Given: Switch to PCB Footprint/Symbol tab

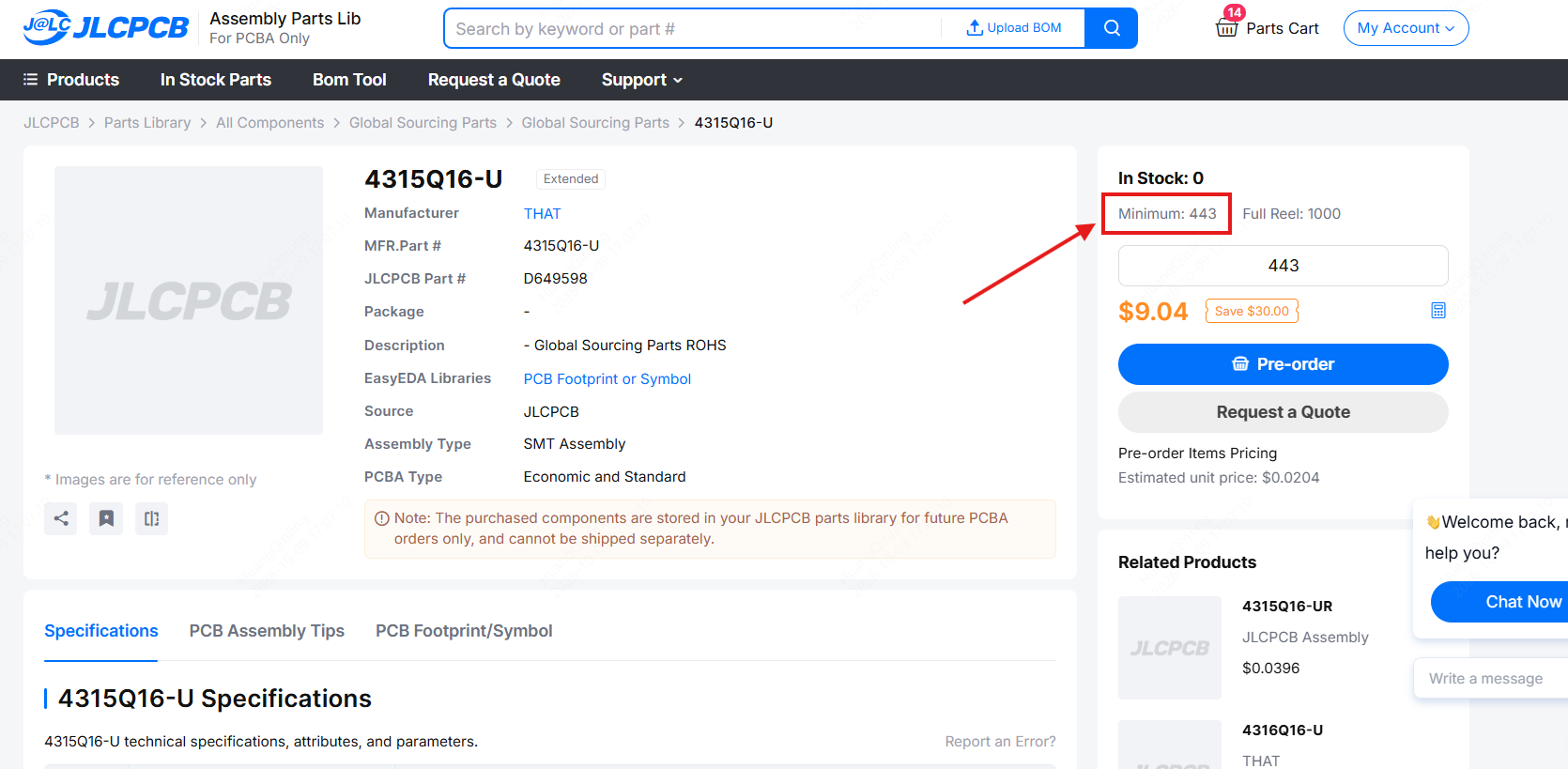Looking at the screenshot, I should 464,631.
